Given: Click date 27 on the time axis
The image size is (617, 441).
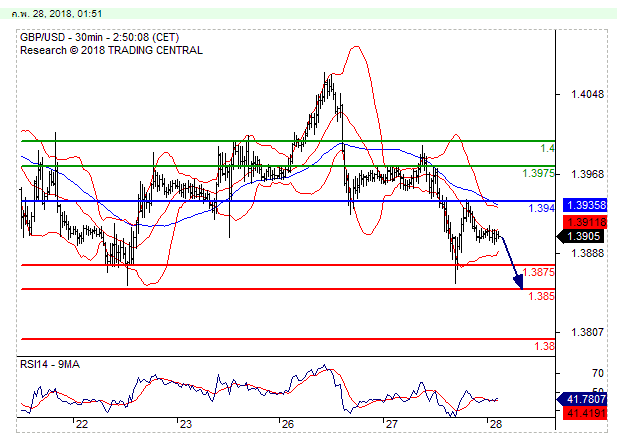Looking at the screenshot, I should [391, 424].
